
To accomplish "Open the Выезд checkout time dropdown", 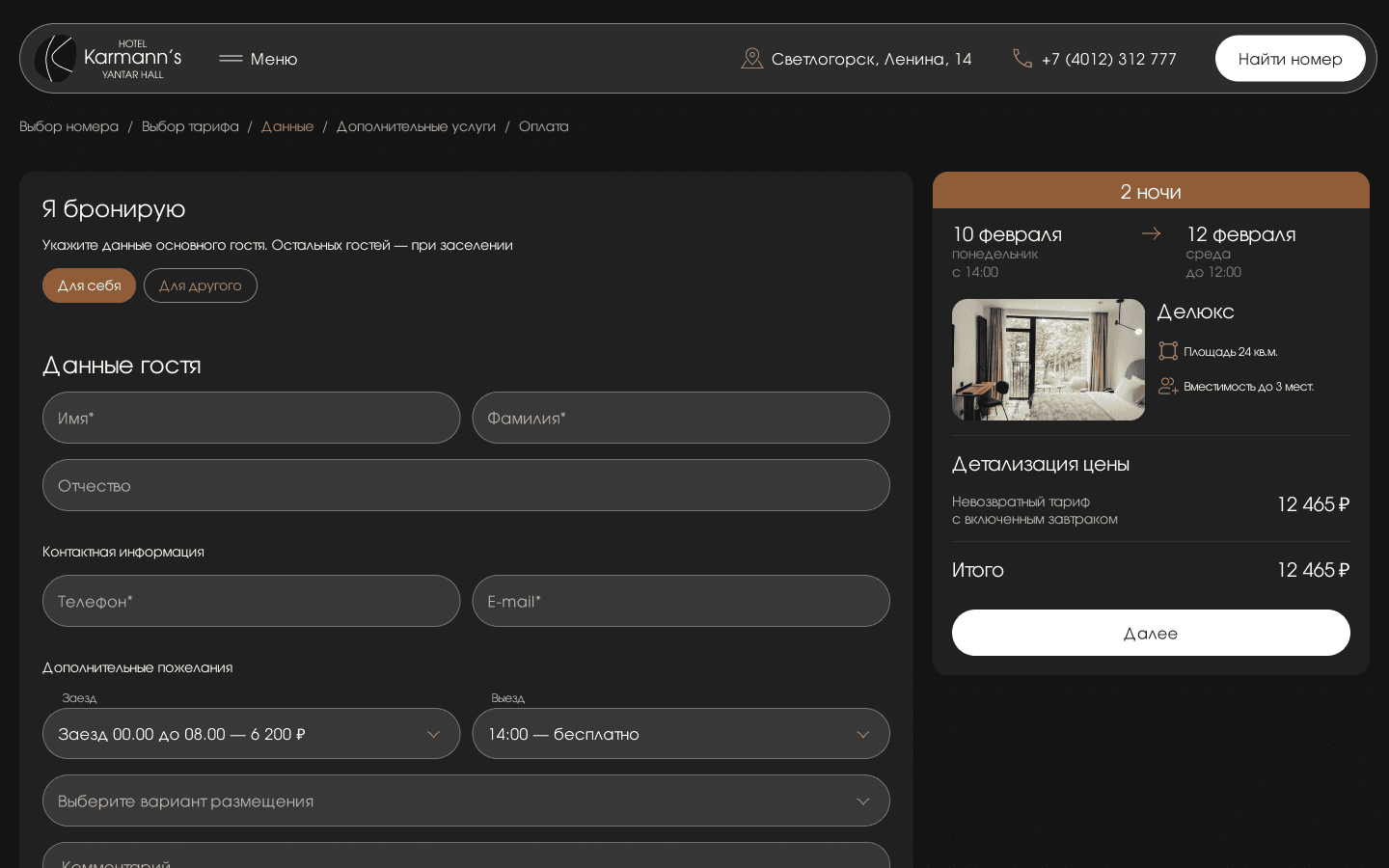I will (680, 734).
